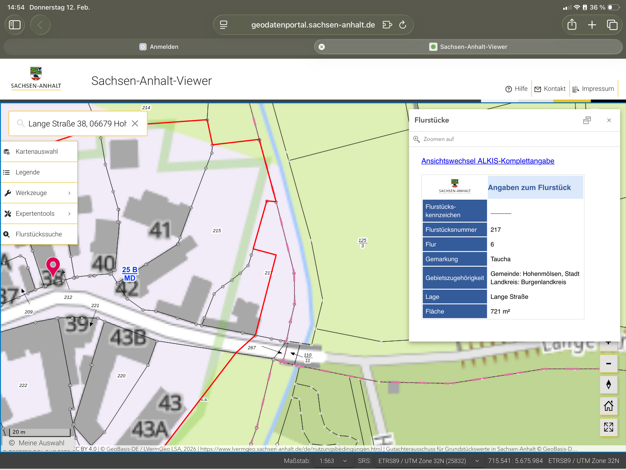The height and width of the screenshot is (470, 626).
Task: Open the SRS coordinate system dropdown
Action: click(425, 461)
